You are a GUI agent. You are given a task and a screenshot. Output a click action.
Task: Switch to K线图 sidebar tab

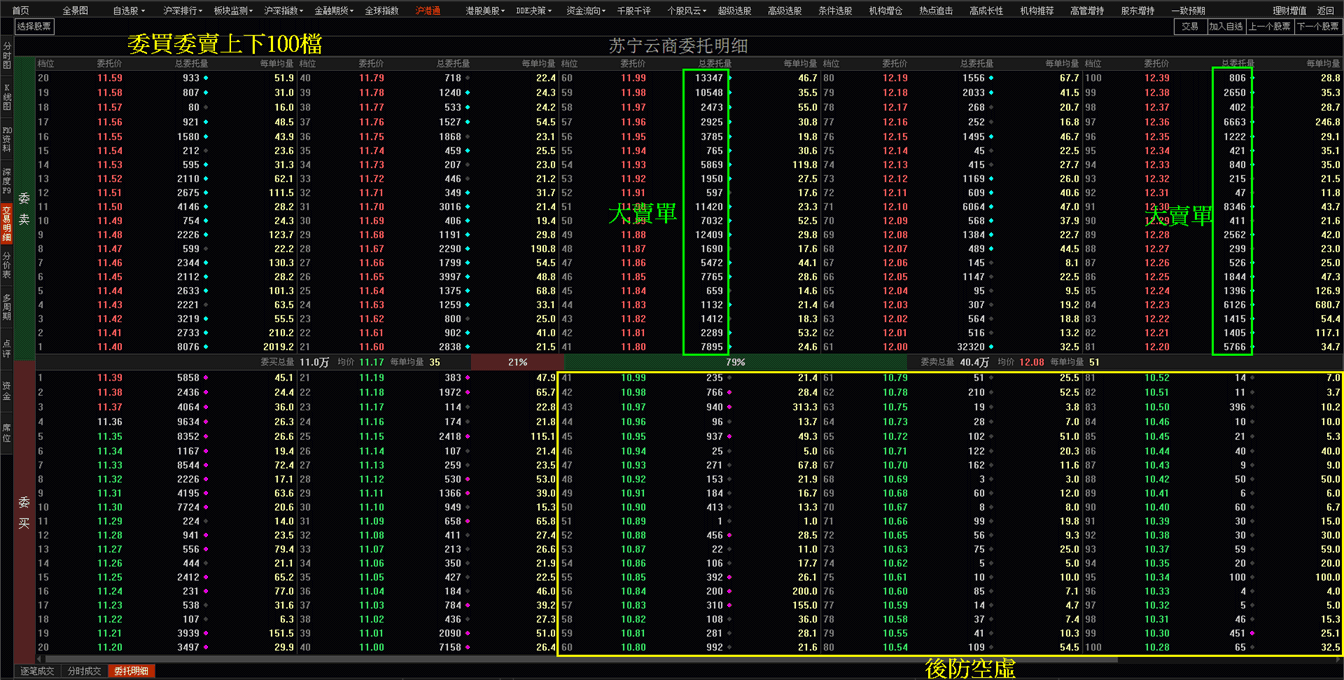(x=6, y=97)
